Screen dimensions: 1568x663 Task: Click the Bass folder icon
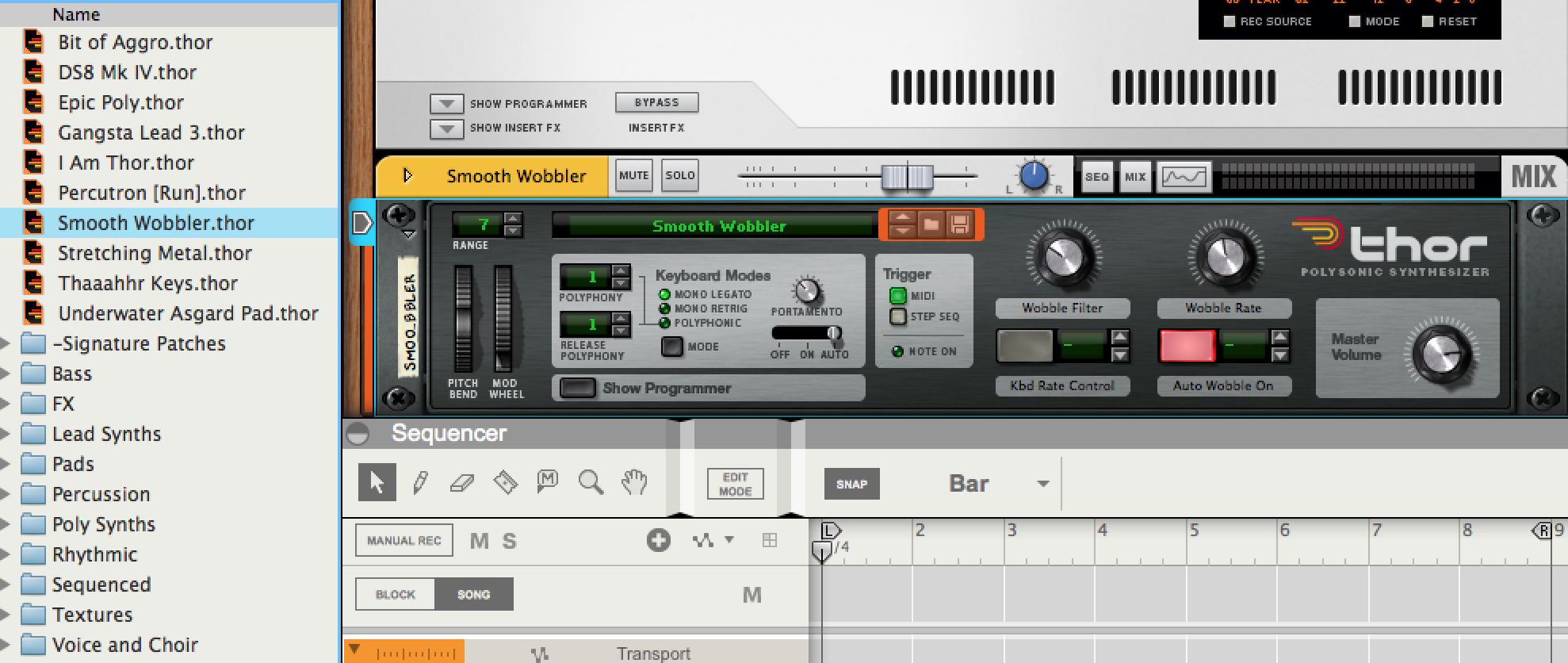pyautogui.click(x=33, y=374)
